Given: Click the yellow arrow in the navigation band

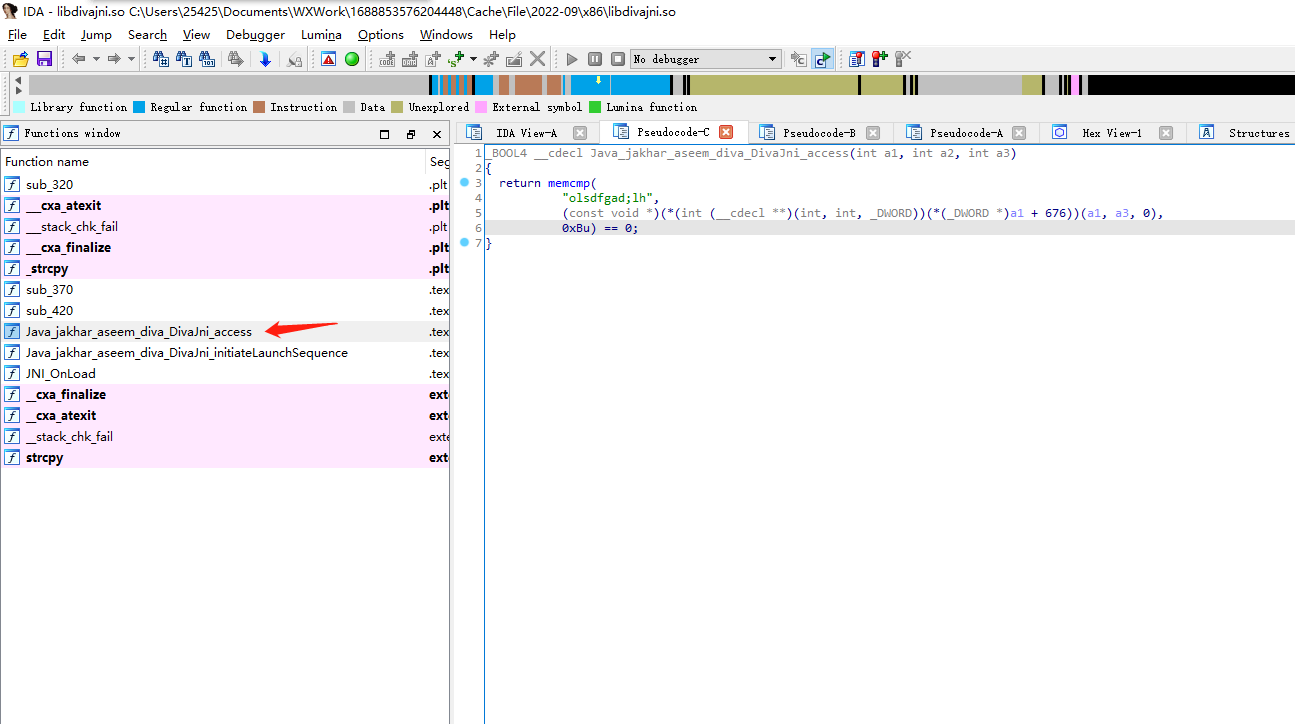Looking at the screenshot, I should (598, 80).
